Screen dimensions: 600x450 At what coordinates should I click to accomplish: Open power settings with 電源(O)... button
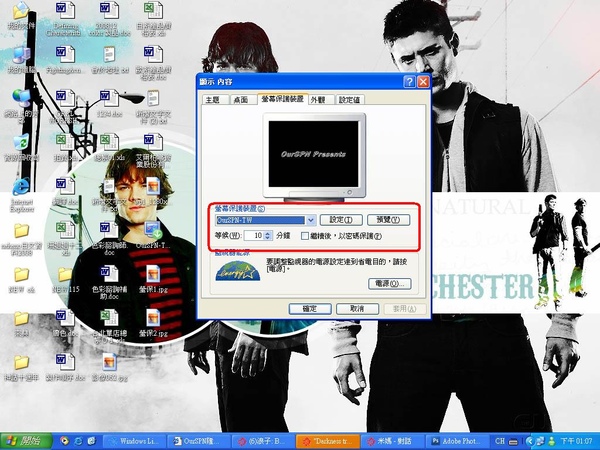pos(390,284)
